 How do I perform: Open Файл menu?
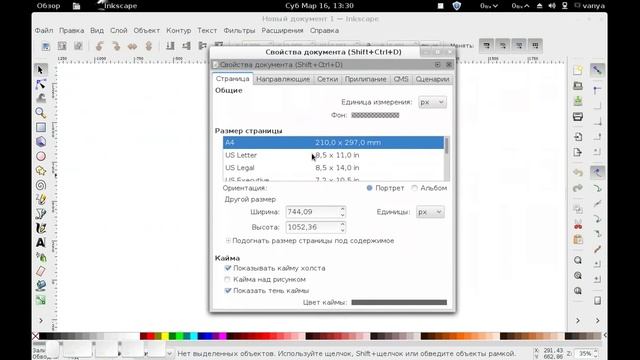(x=44, y=31)
